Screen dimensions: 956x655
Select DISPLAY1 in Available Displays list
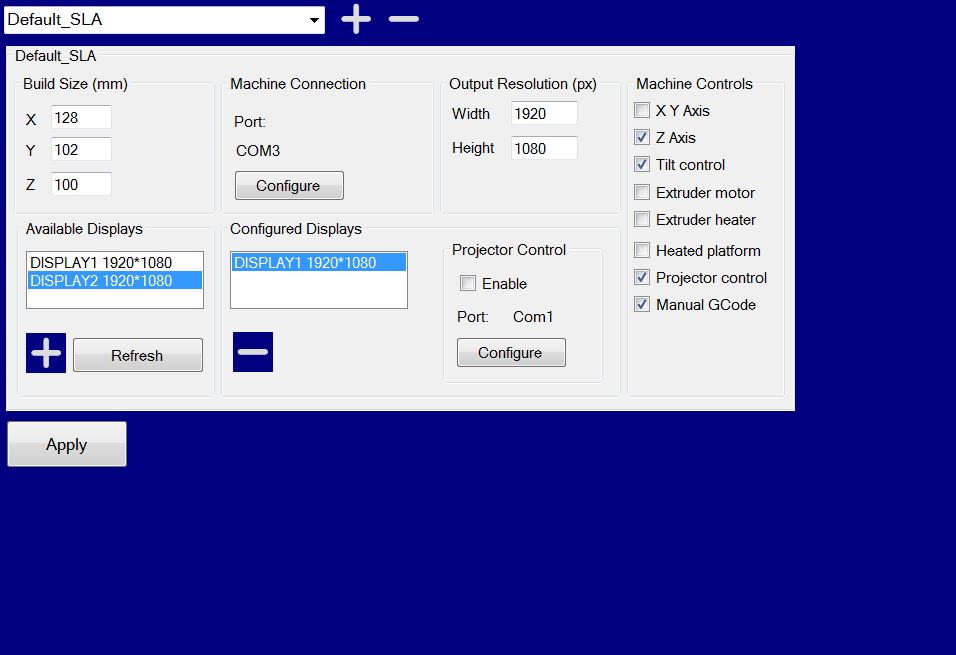(101, 263)
